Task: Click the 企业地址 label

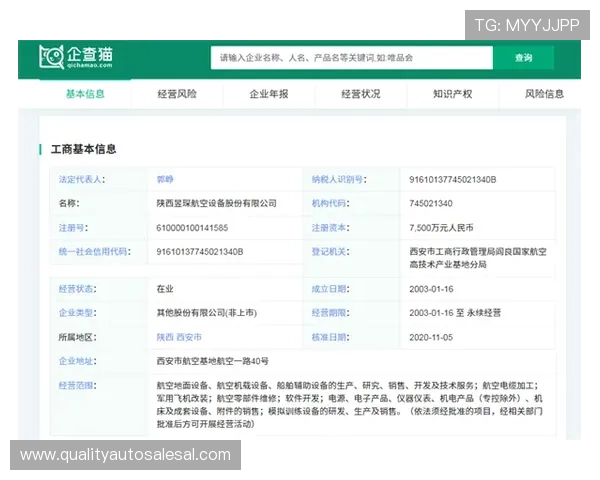Action: [x=77, y=361]
